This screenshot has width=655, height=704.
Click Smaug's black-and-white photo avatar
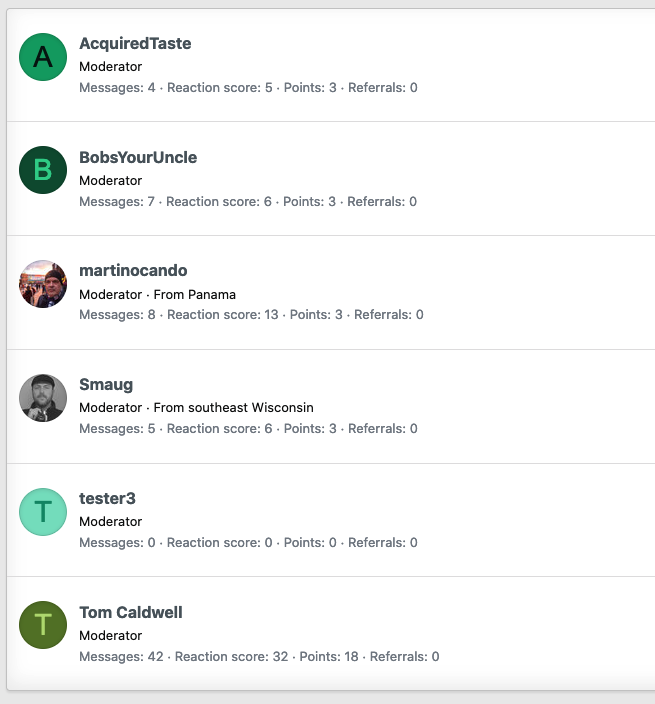point(43,398)
